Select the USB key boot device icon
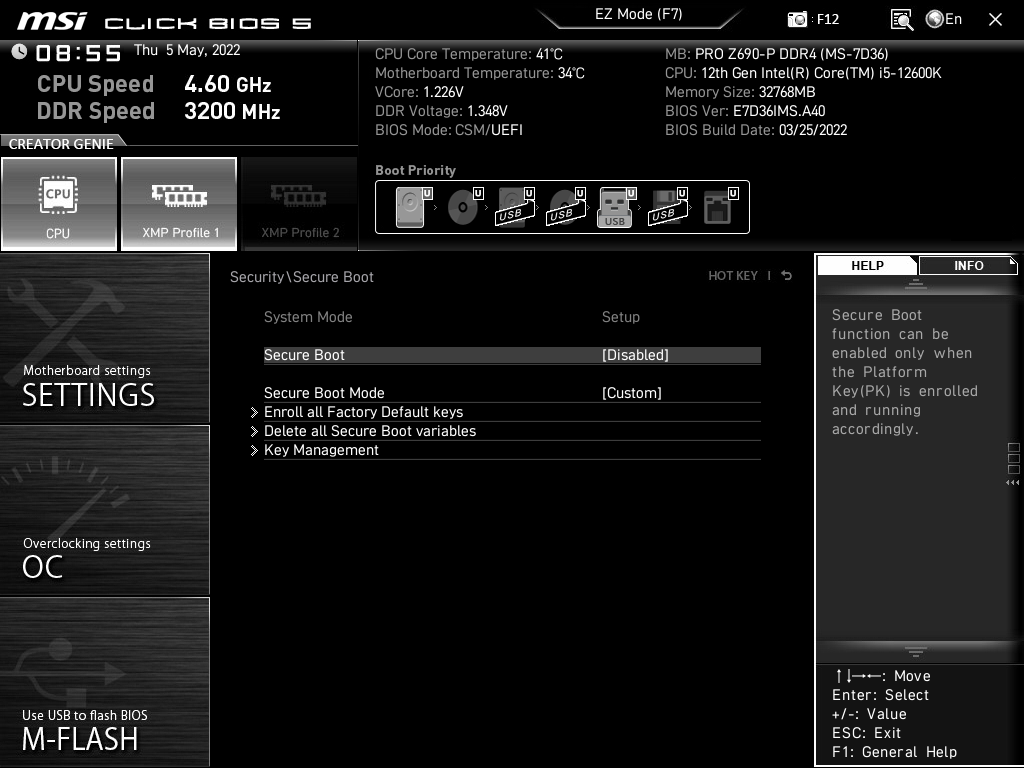 pyautogui.click(x=616, y=207)
